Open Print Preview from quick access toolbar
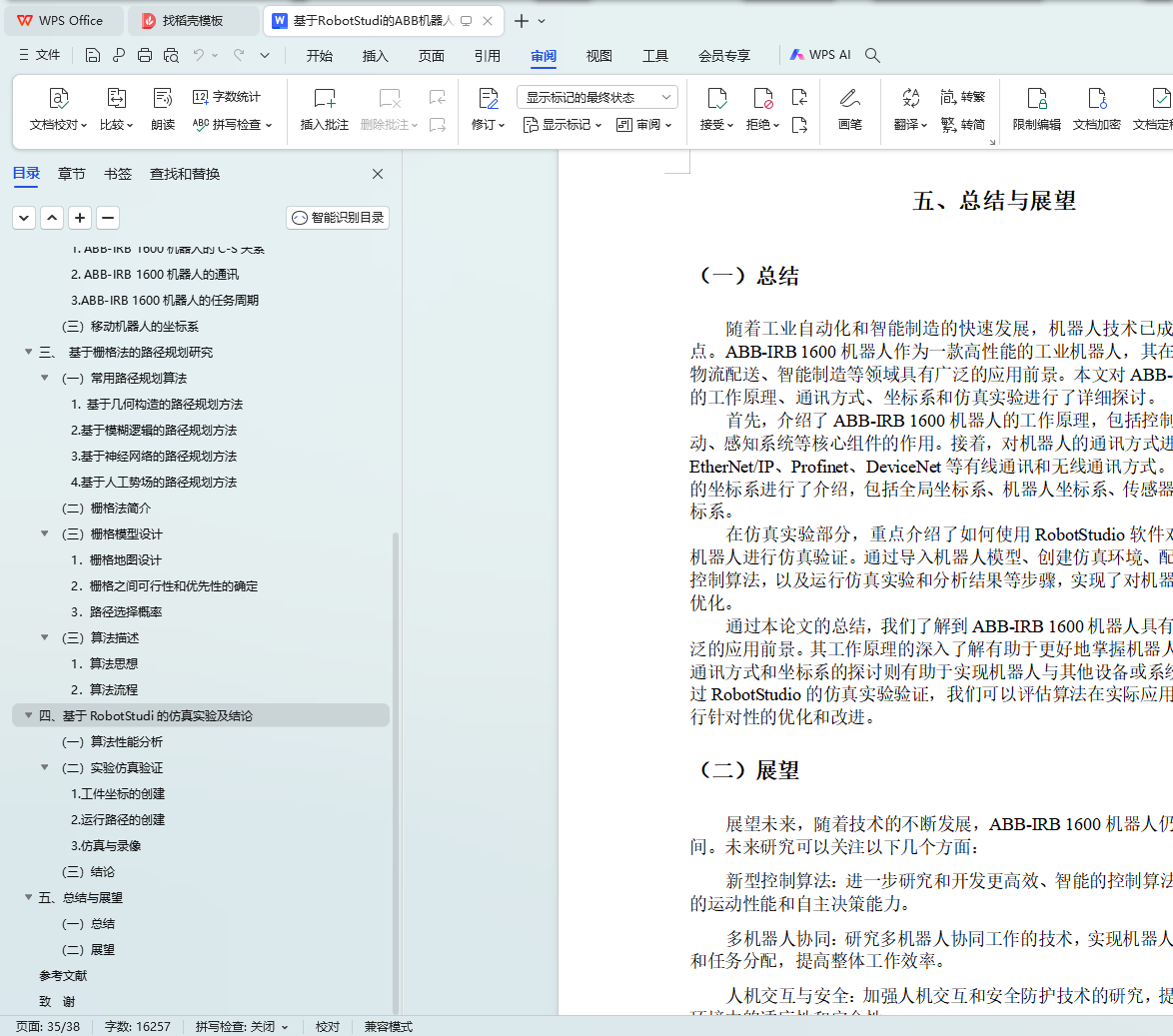 [x=171, y=55]
